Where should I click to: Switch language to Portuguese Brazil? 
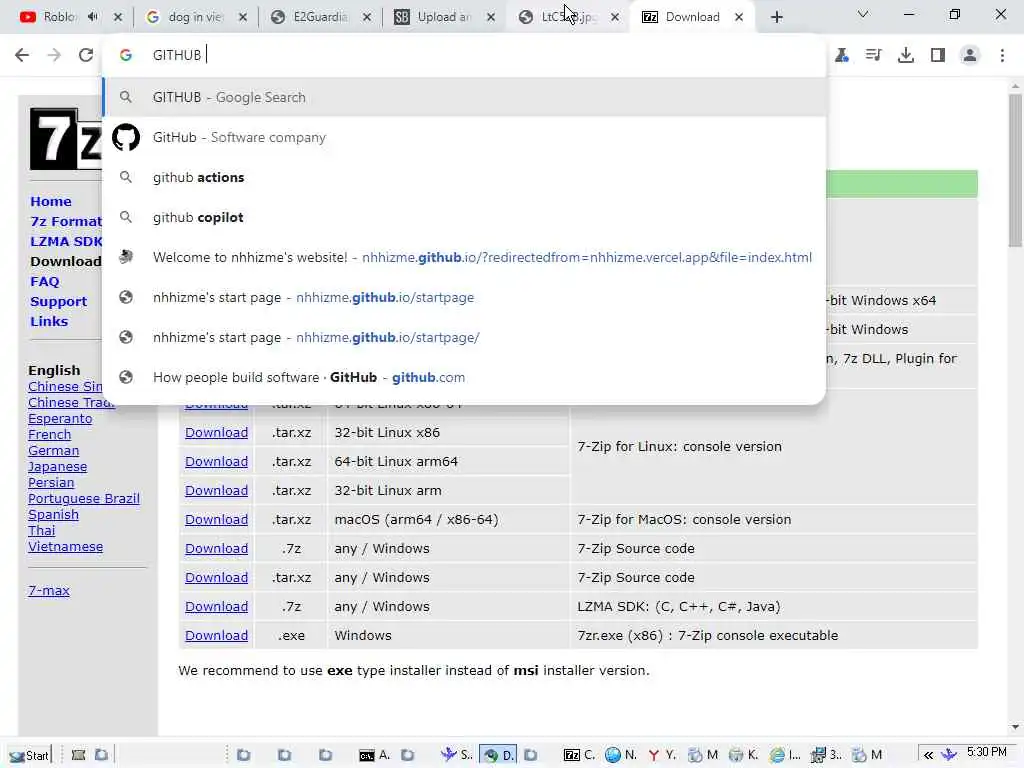tap(84, 498)
